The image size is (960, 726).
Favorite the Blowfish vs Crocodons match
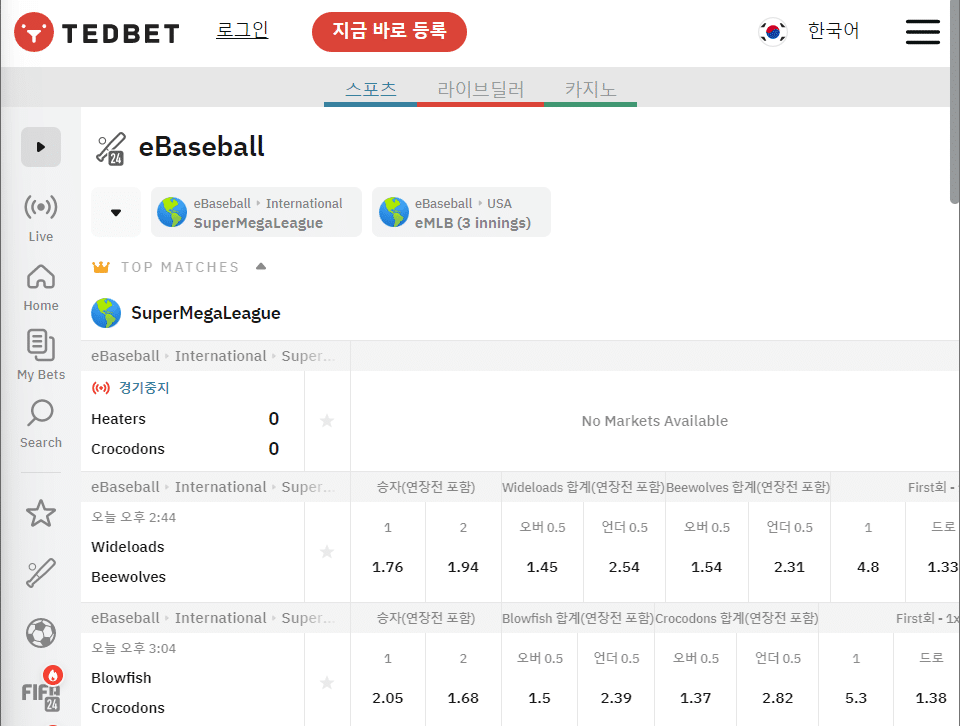tap(327, 683)
